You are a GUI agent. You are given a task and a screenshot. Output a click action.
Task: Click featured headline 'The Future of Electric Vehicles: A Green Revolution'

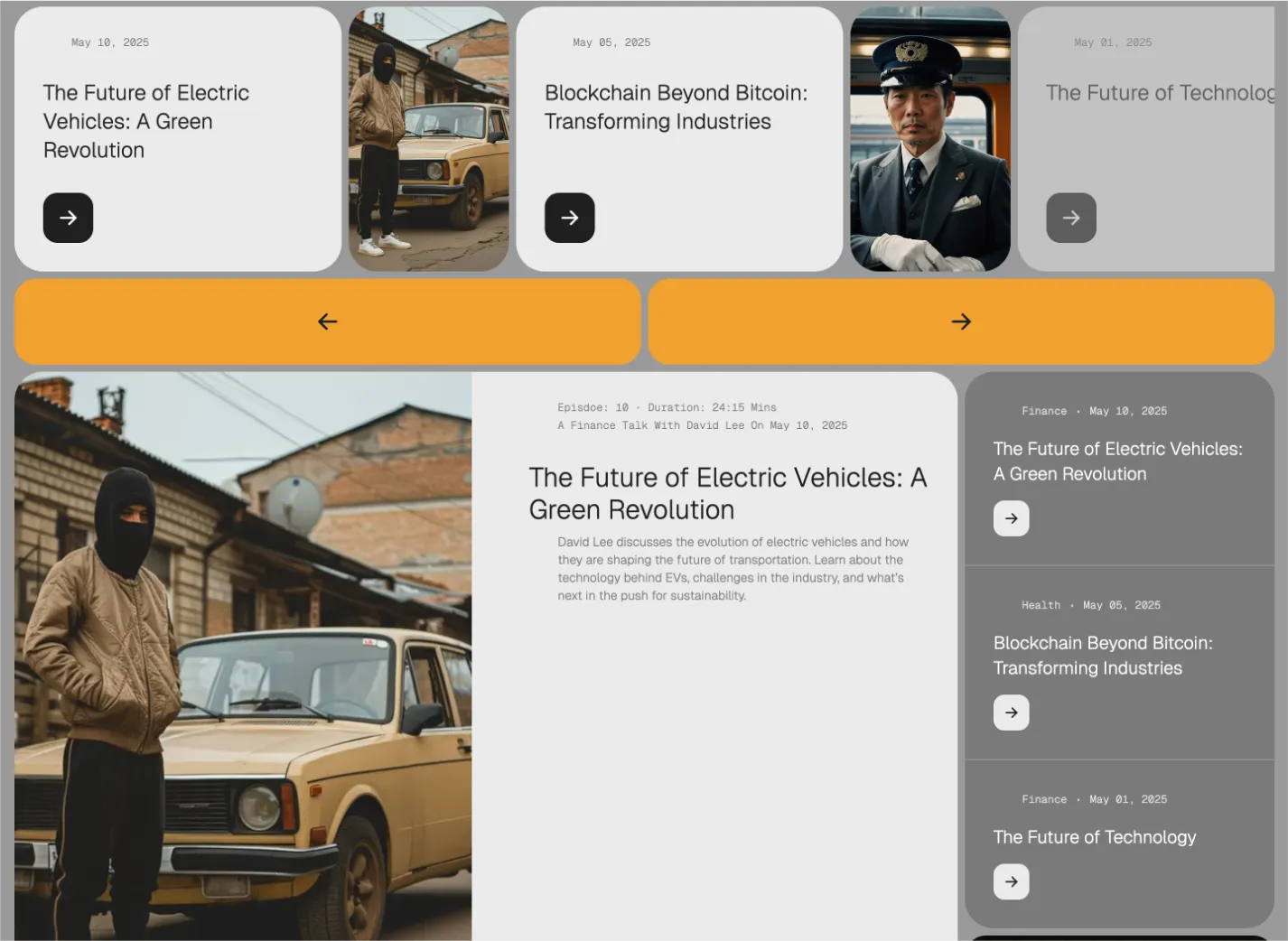click(727, 493)
